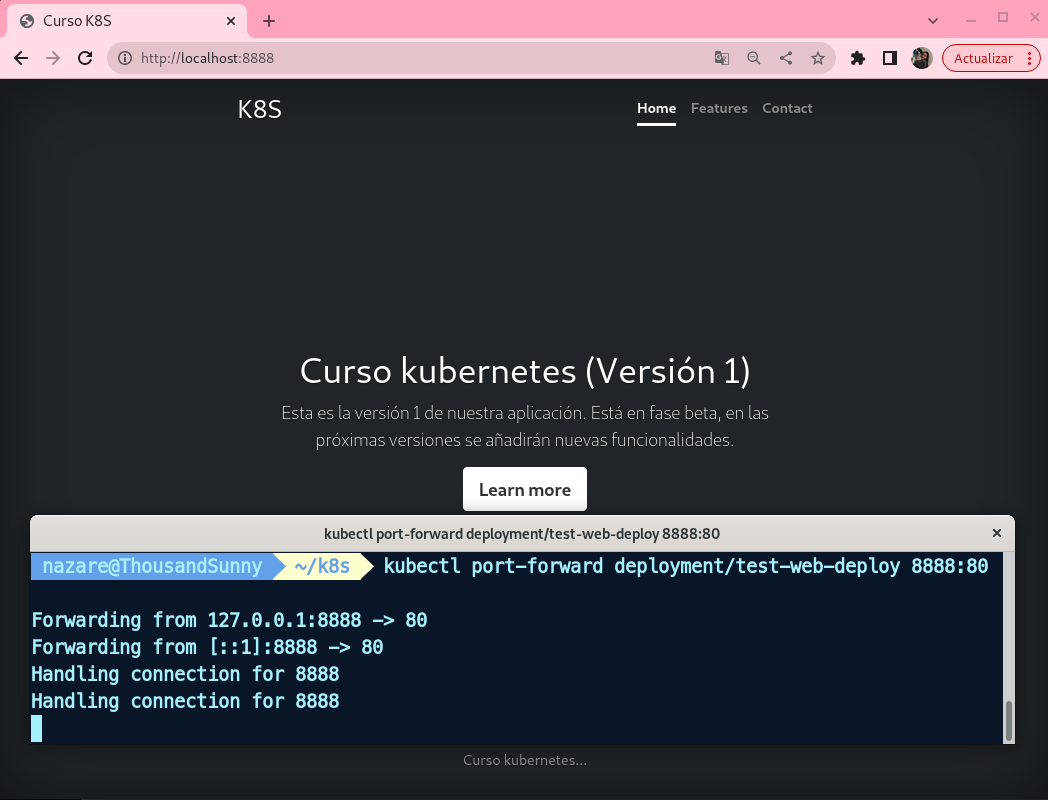This screenshot has height=800, width=1048.
Task: Click the Actualizar update button
Action: coord(983,59)
